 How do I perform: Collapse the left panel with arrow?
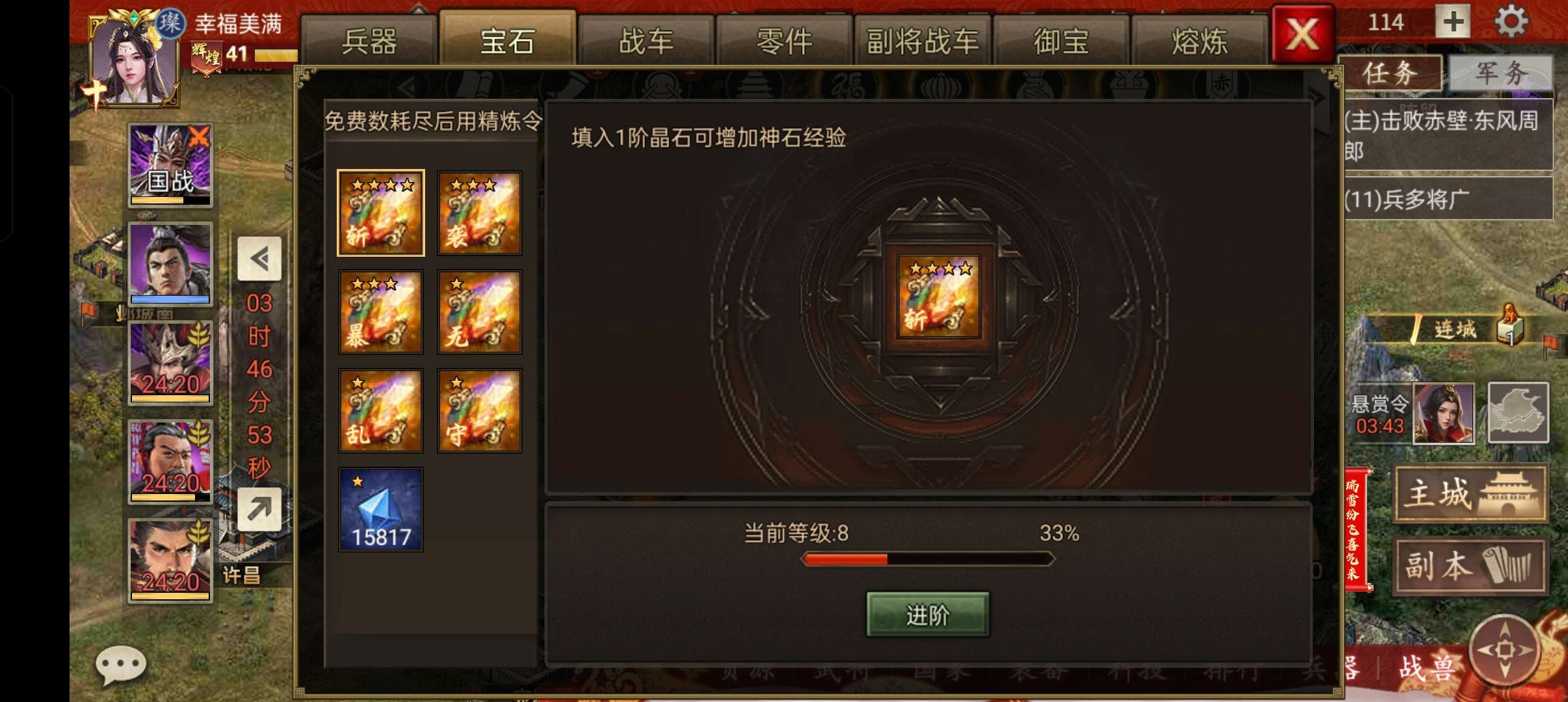pyautogui.click(x=259, y=259)
